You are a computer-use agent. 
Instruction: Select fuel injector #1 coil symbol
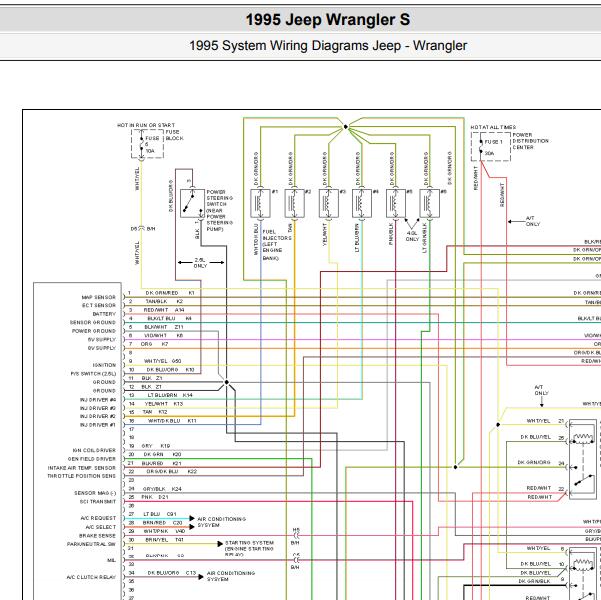click(x=260, y=203)
